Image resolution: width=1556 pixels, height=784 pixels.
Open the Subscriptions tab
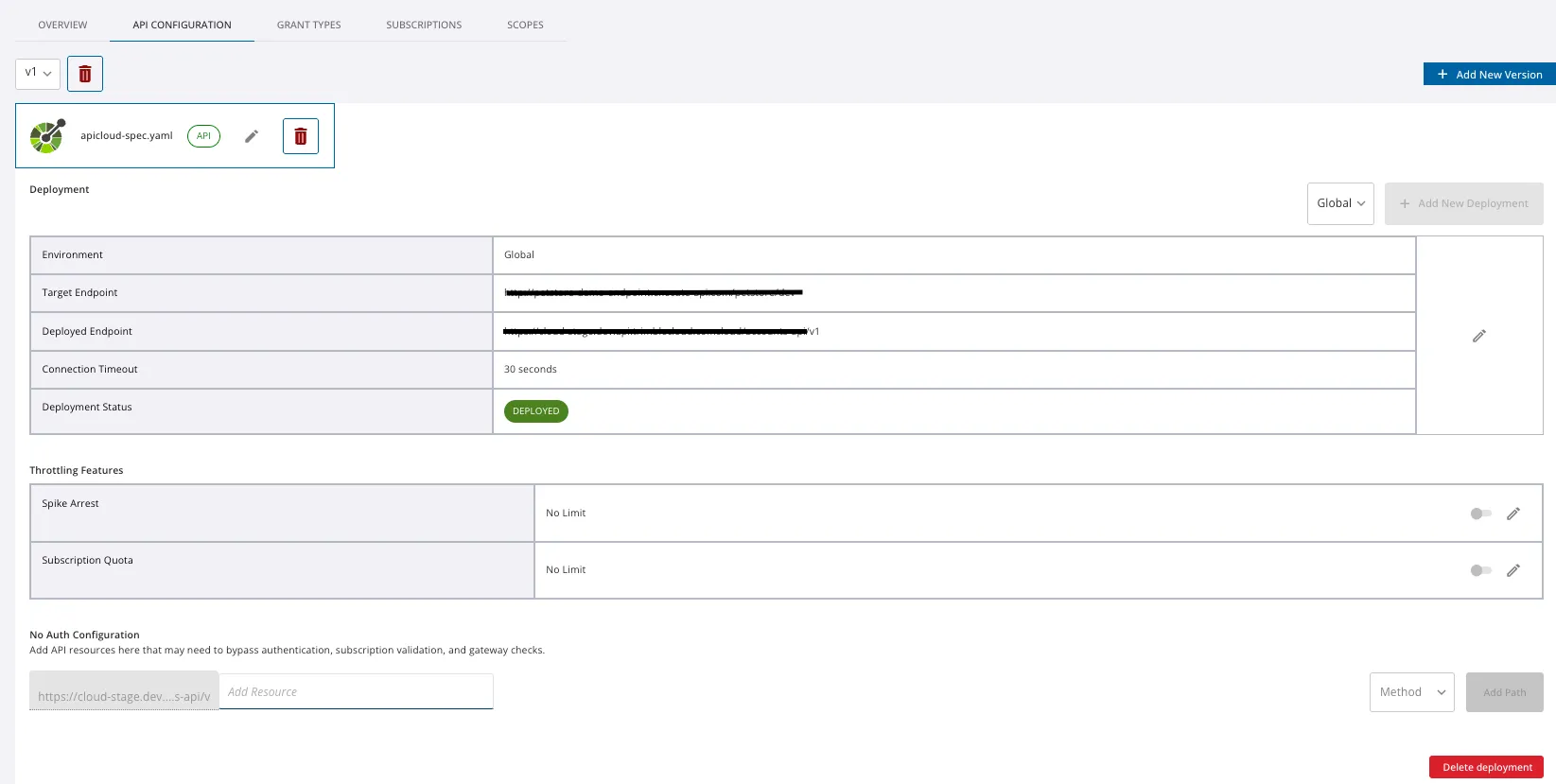click(424, 25)
